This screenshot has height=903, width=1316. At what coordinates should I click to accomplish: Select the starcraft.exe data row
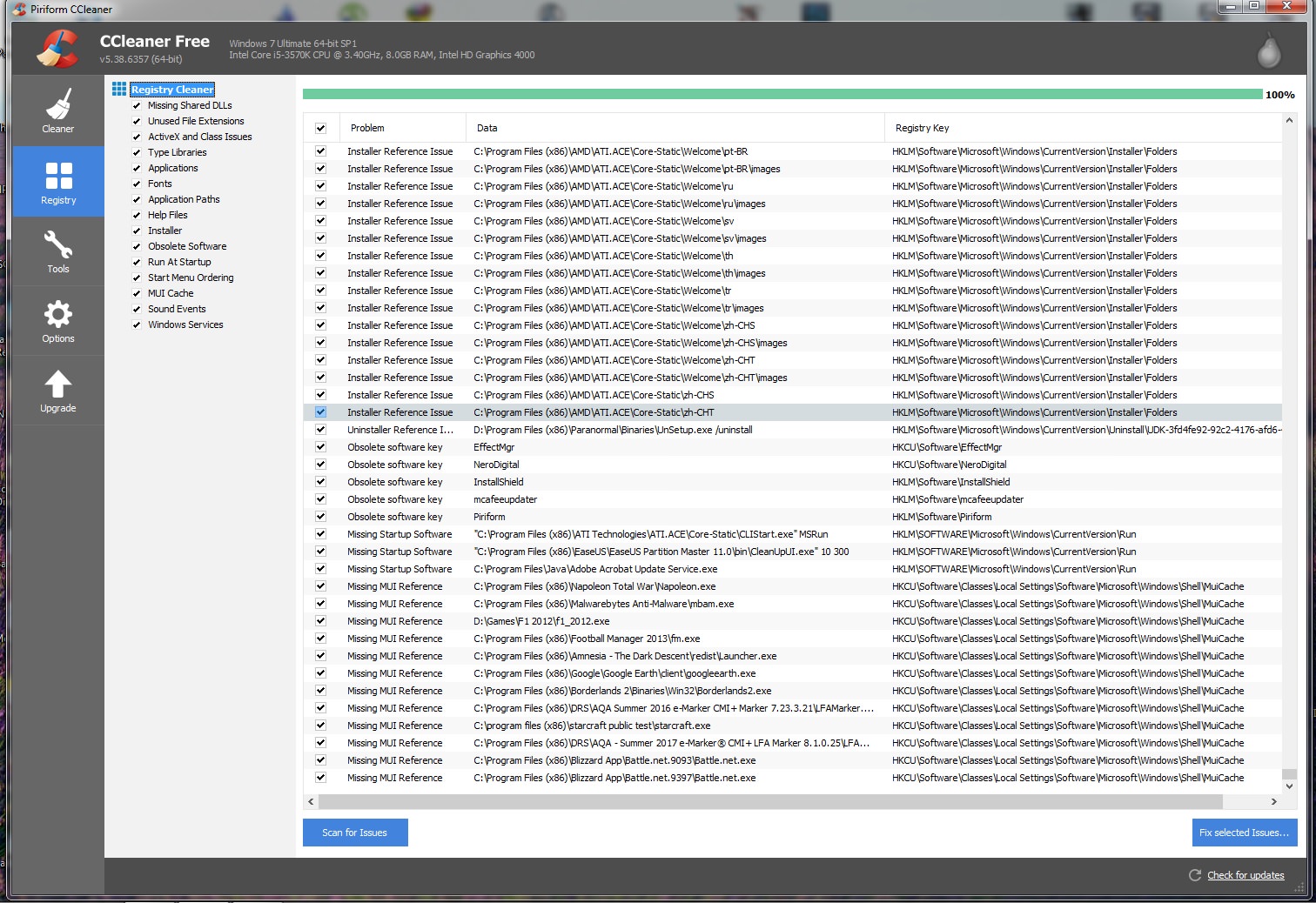pyautogui.click(x=793, y=726)
